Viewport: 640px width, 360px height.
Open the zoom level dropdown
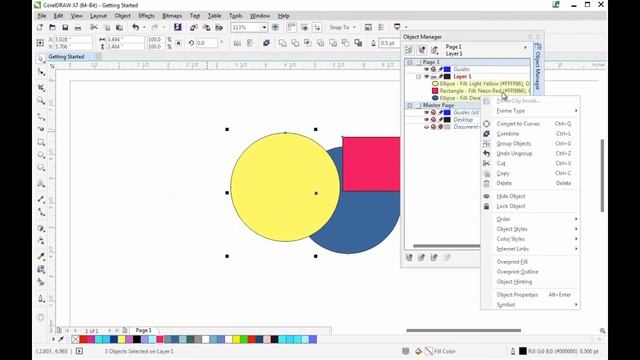tap(264, 27)
